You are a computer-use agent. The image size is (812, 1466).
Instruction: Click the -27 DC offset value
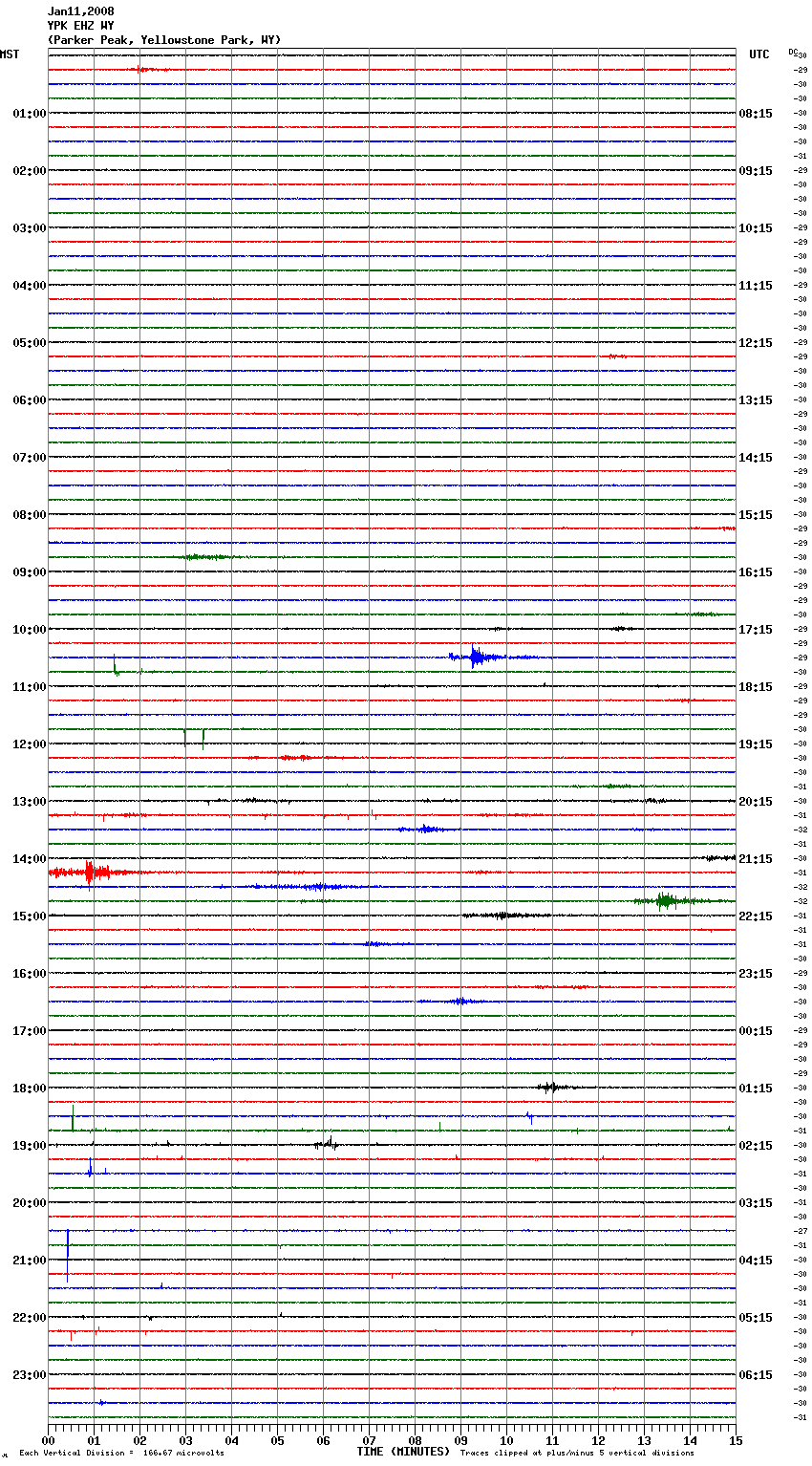[801, 1232]
